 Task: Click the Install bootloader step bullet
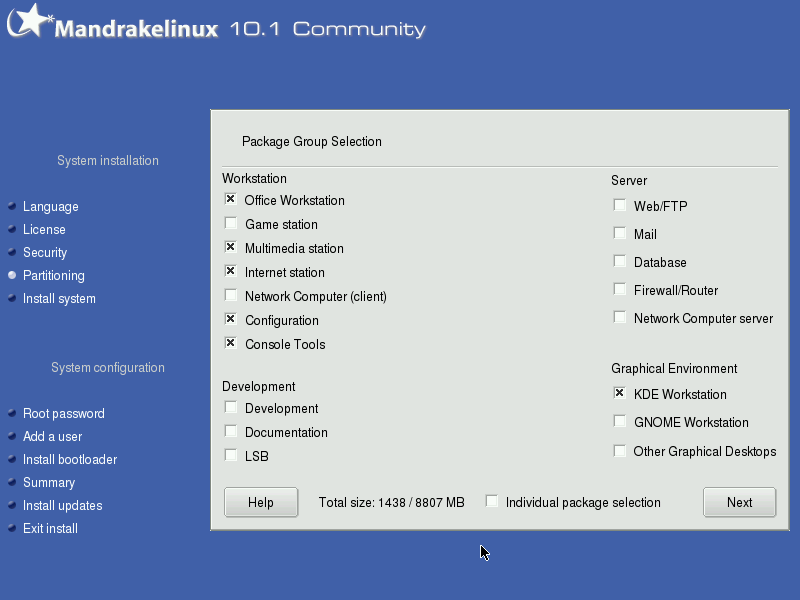(x=12, y=459)
